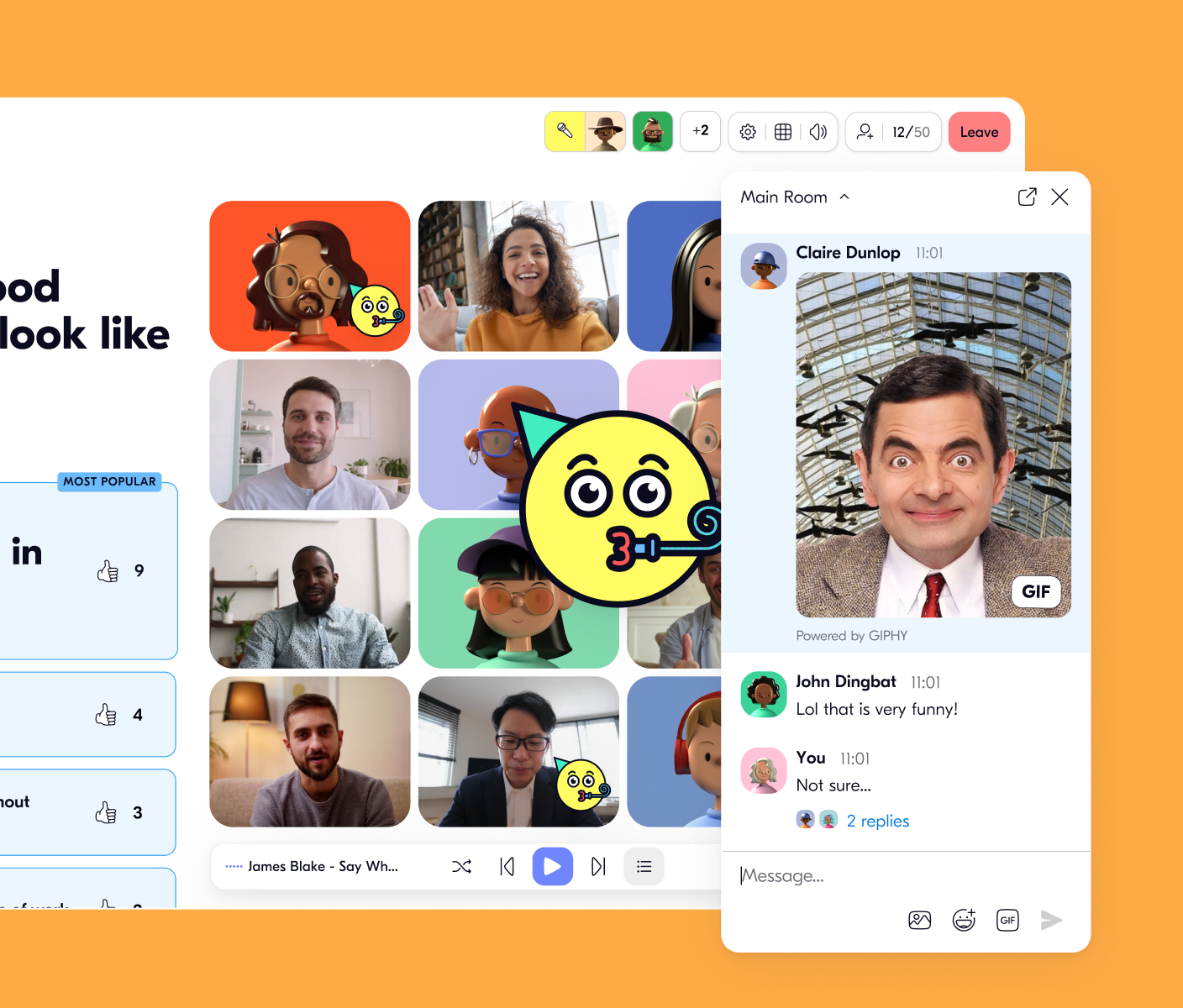Like the poll option with 4 votes
The image size is (1183, 1008).
107,715
